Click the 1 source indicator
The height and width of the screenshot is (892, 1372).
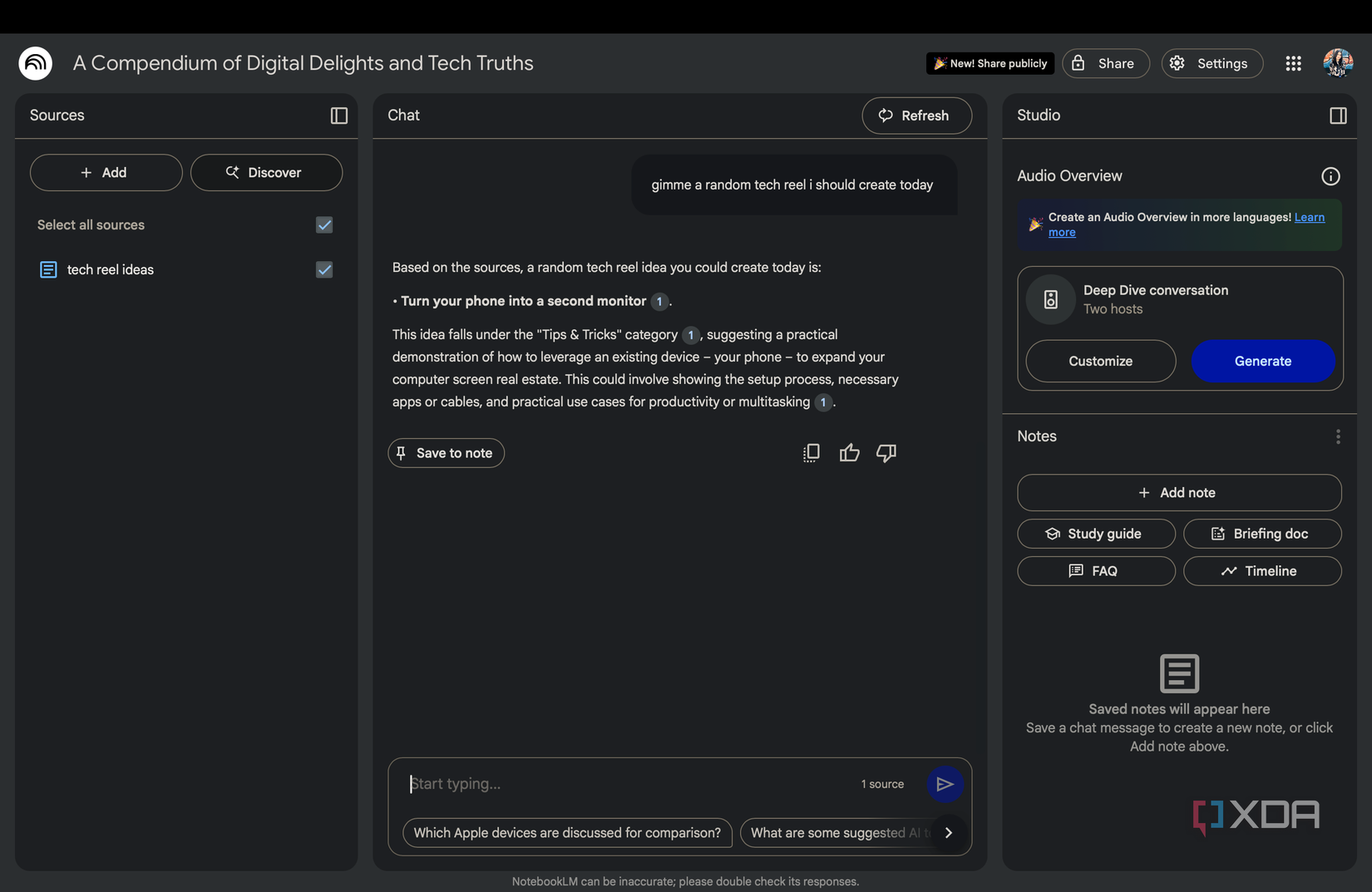pyautogui.click(x=881, y=784)
